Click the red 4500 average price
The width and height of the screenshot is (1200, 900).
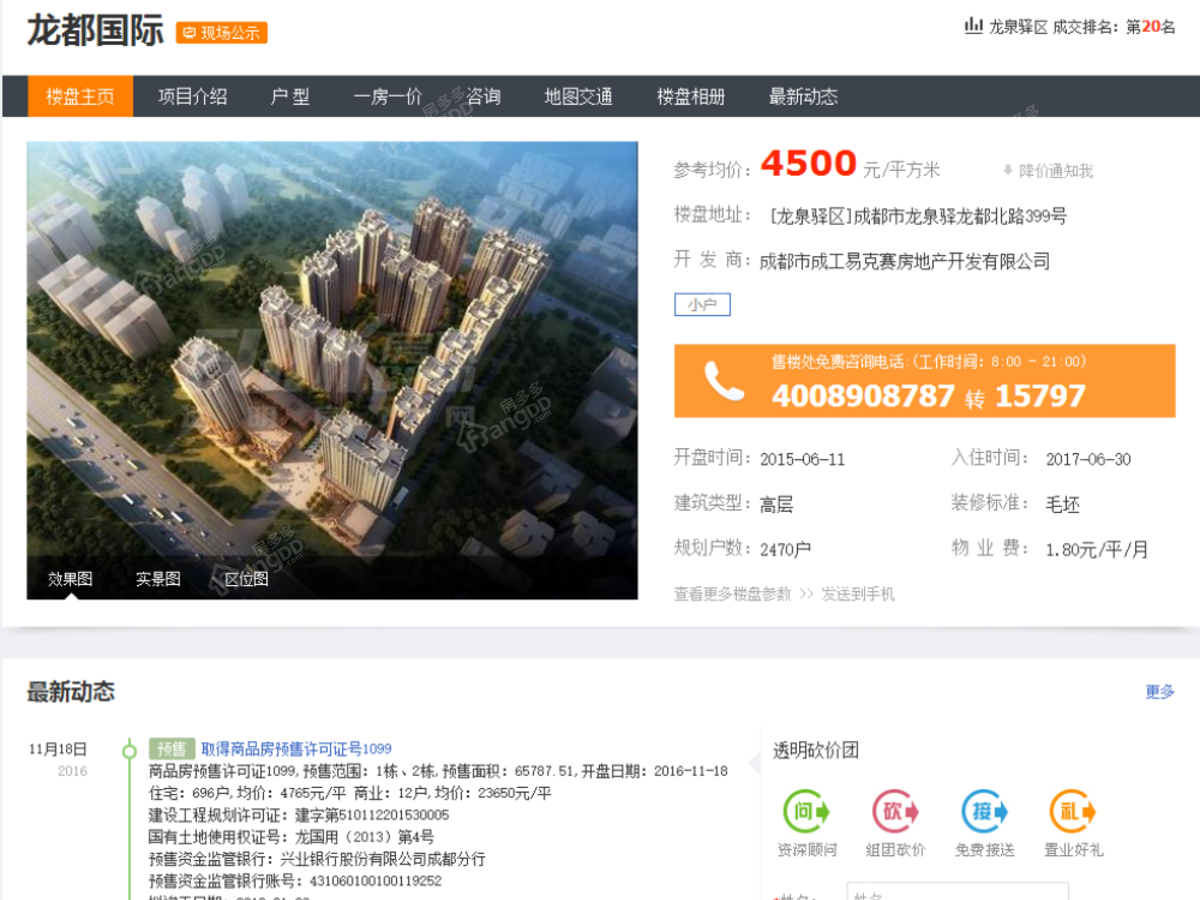(x=809, y=164)
